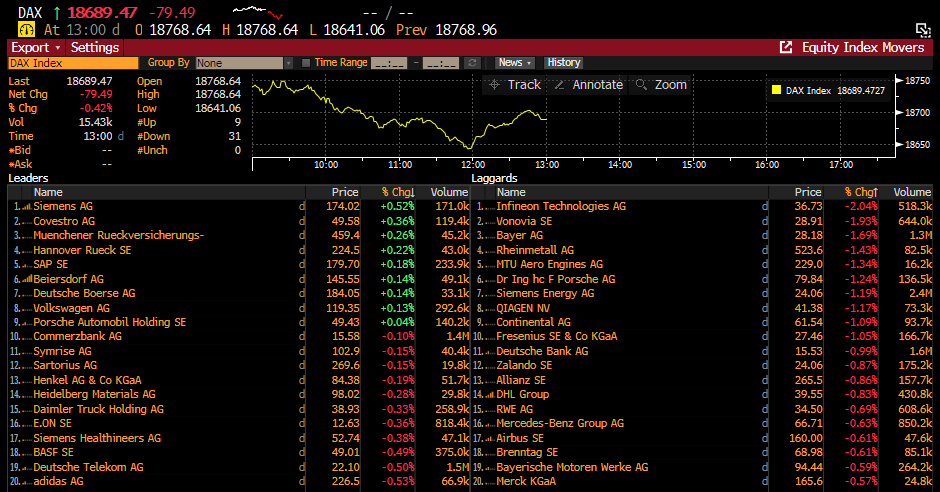Click the pop-out icon beside Equity Index Movers
Image resolution: width=940 pixels, height=492 pixels.
coord(785,47)
